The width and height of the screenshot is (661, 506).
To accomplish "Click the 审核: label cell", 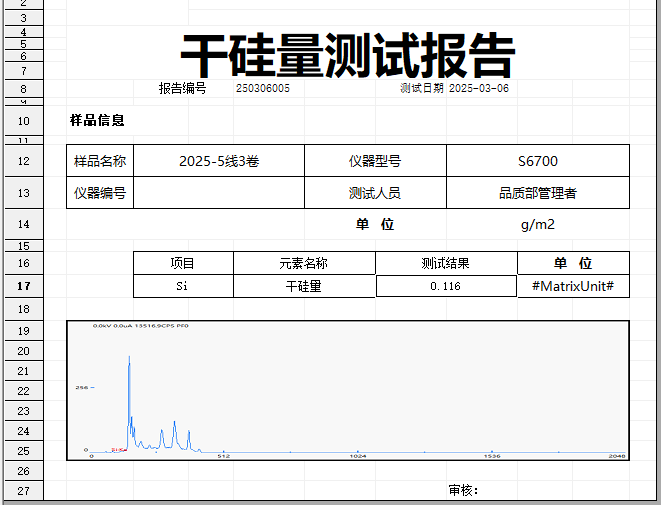I will pyautogui.click(x=463, y=490).
